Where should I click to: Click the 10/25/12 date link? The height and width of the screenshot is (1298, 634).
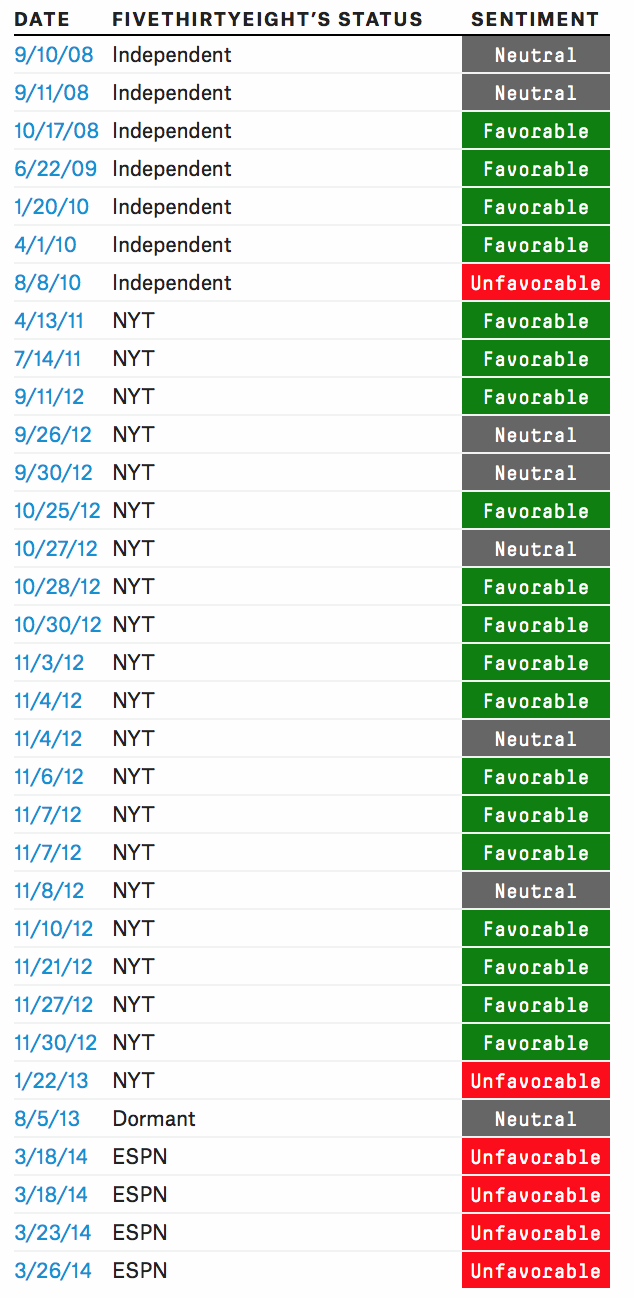click(57, 511)
